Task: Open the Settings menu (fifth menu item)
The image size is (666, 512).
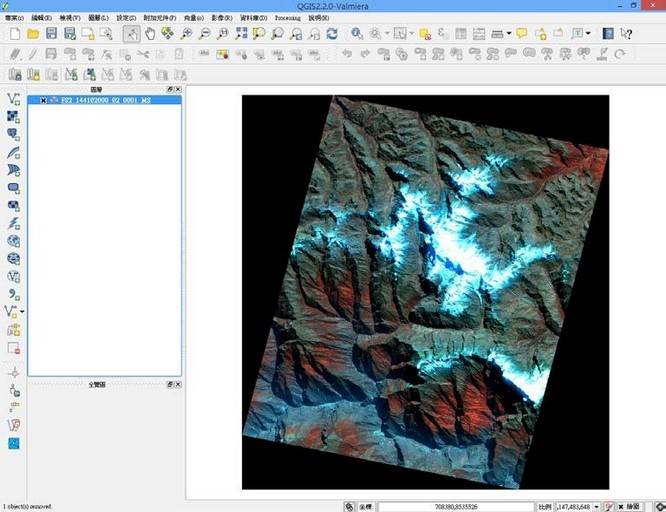Action: click(126, 18)
